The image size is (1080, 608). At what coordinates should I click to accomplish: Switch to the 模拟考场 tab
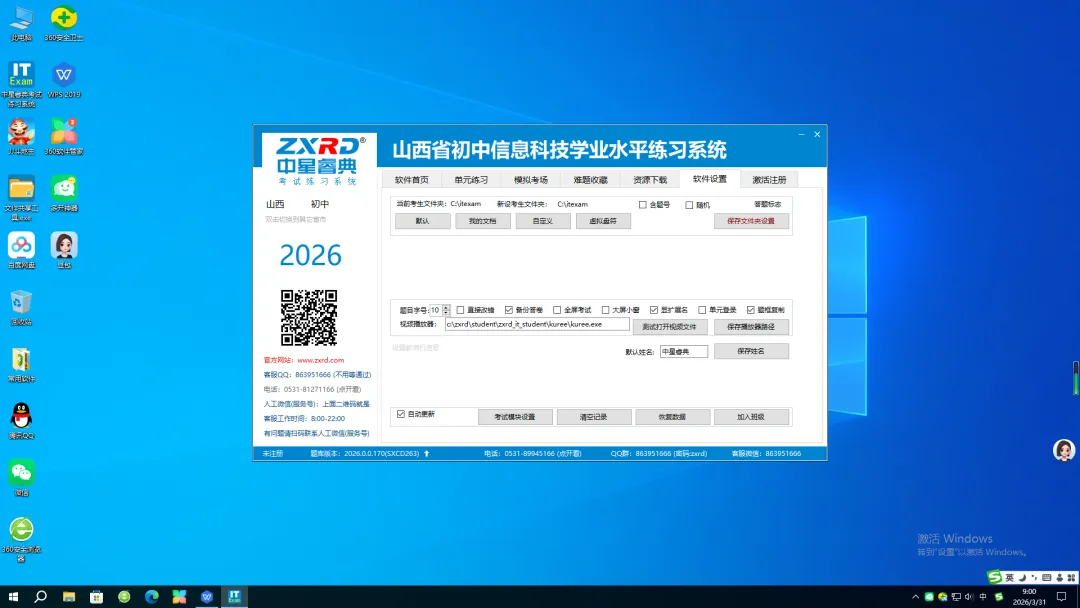(x=530, y=180)
